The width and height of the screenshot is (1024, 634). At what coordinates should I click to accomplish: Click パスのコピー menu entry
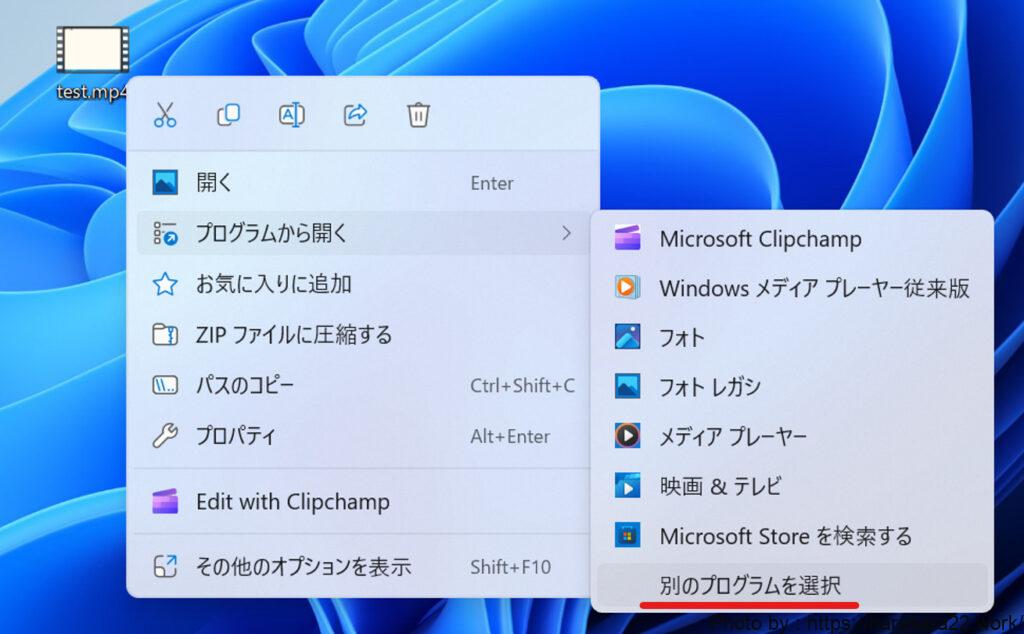[x=245, y=386]
